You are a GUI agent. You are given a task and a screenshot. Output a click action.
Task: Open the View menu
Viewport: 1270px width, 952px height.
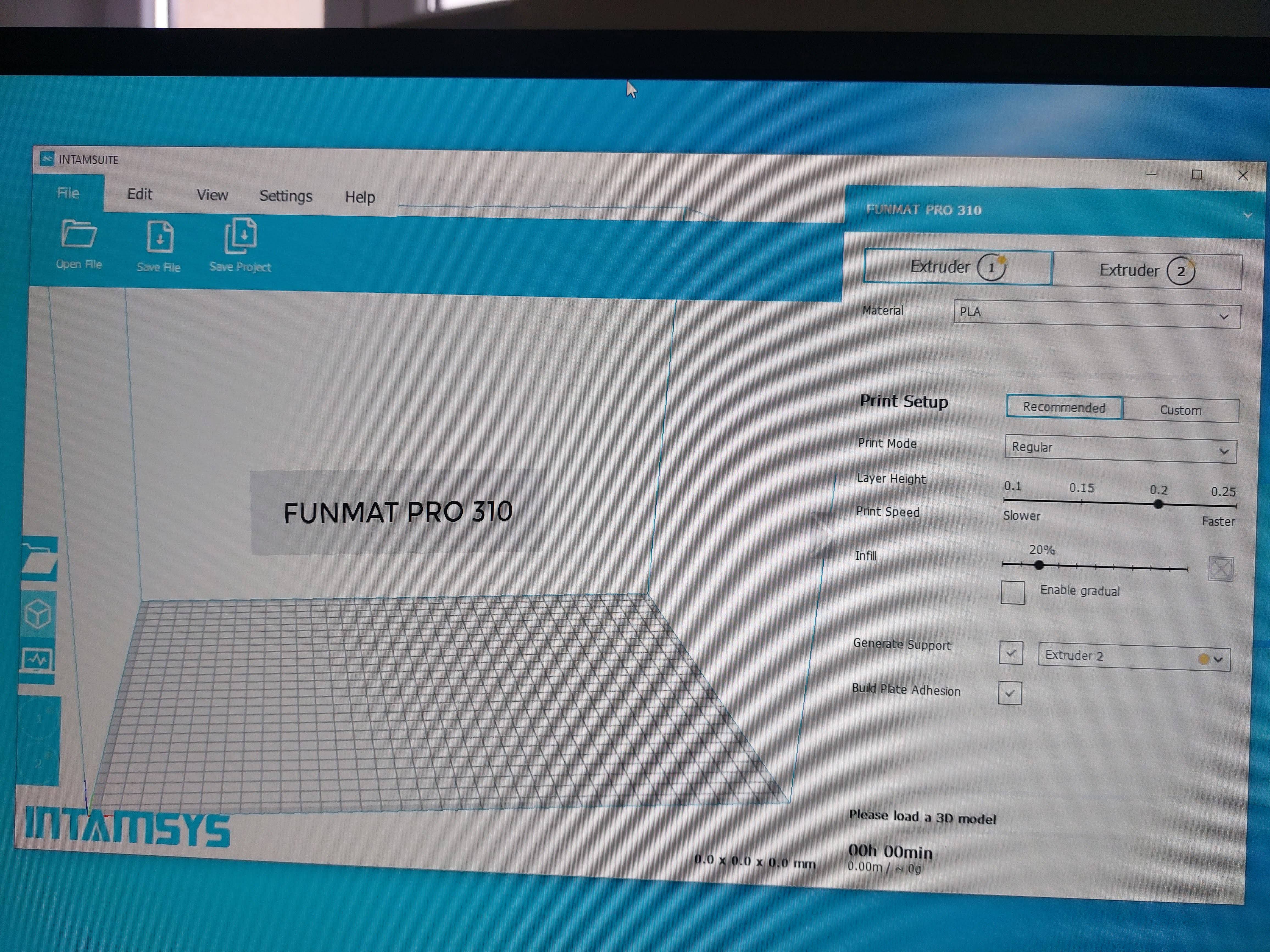212,195
